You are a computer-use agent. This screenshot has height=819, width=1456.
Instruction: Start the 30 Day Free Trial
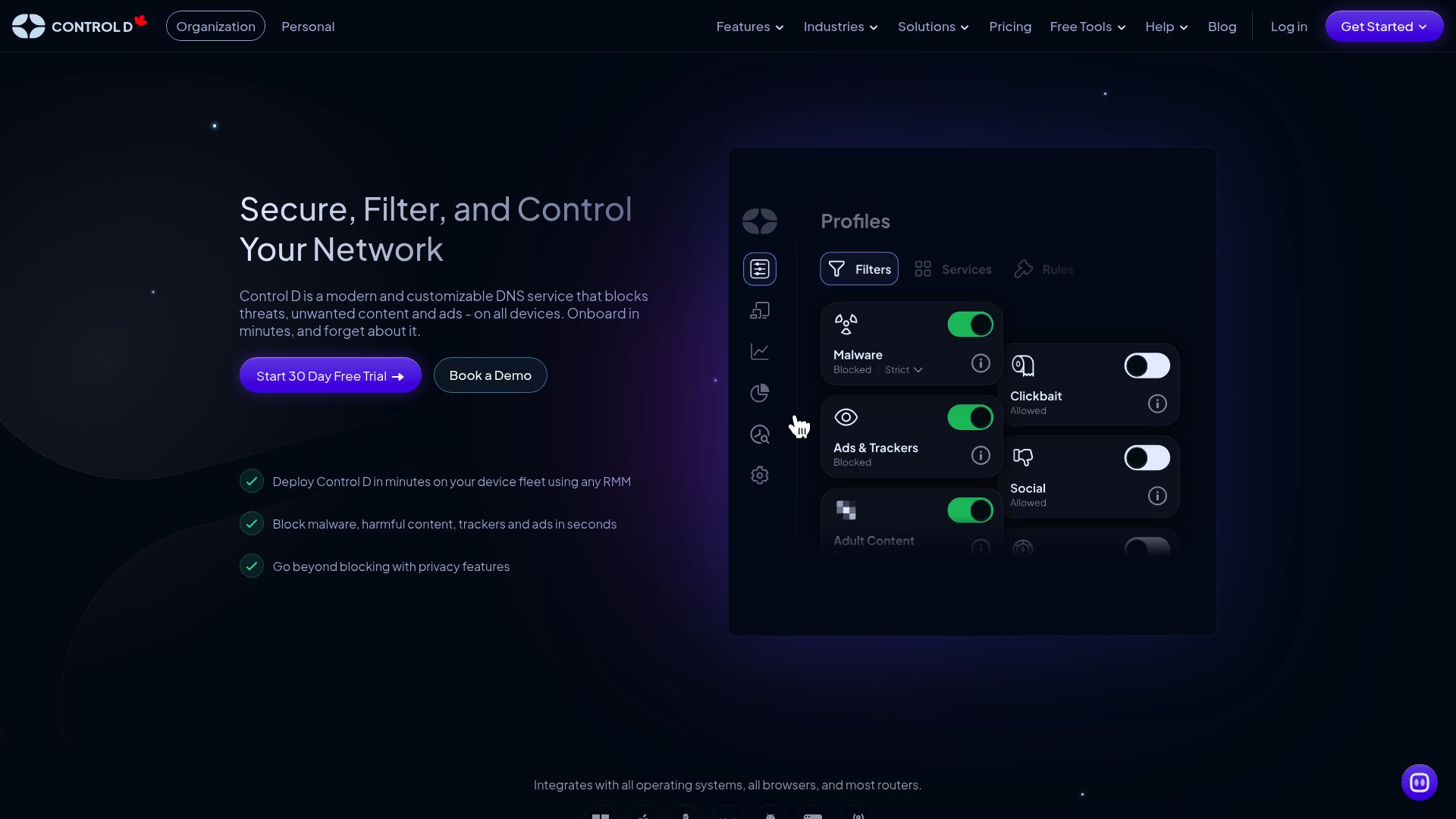click(331, 375)
